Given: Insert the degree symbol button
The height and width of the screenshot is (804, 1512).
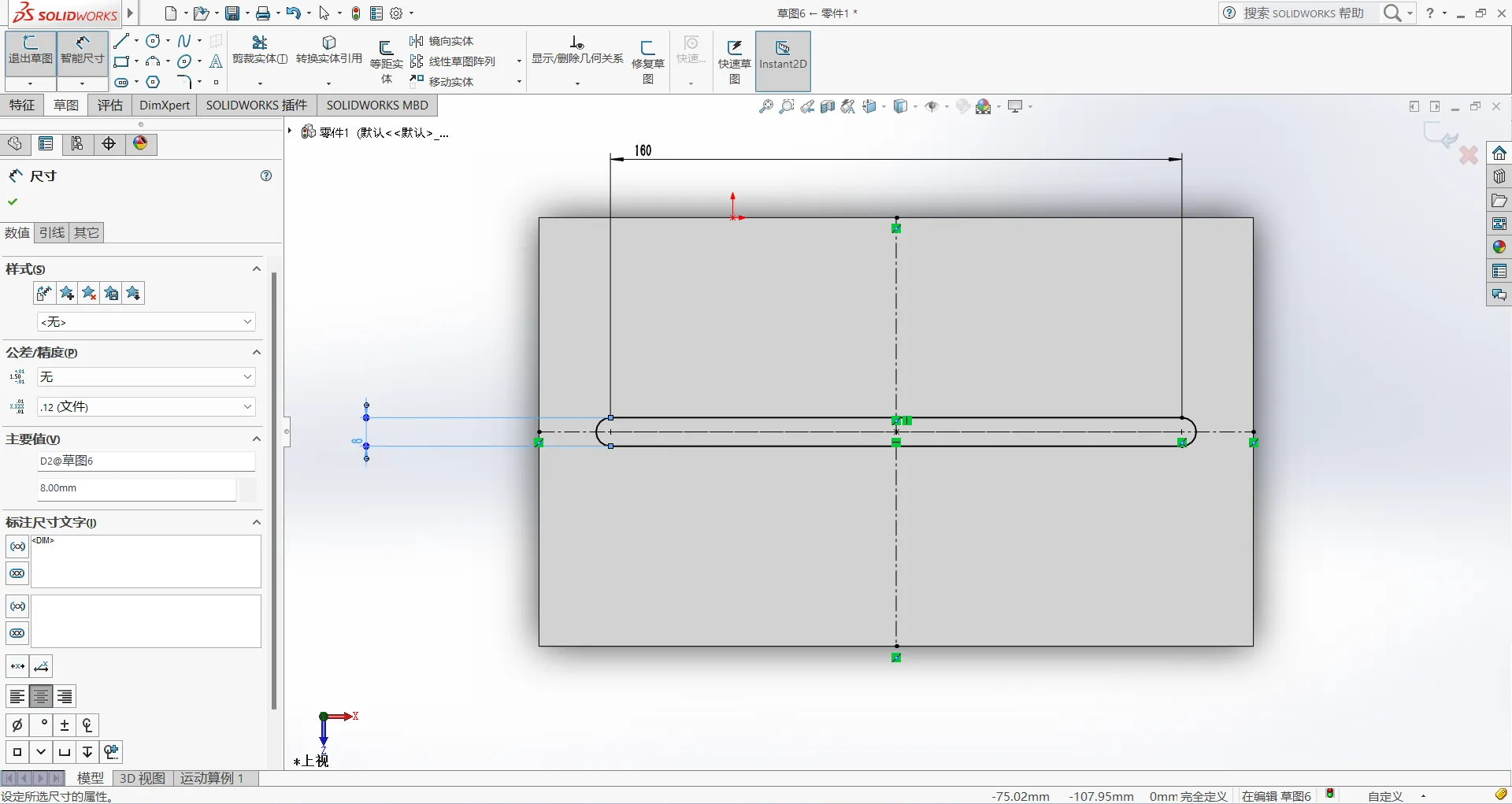Looking at the screenshot, I should click(41, 725).
